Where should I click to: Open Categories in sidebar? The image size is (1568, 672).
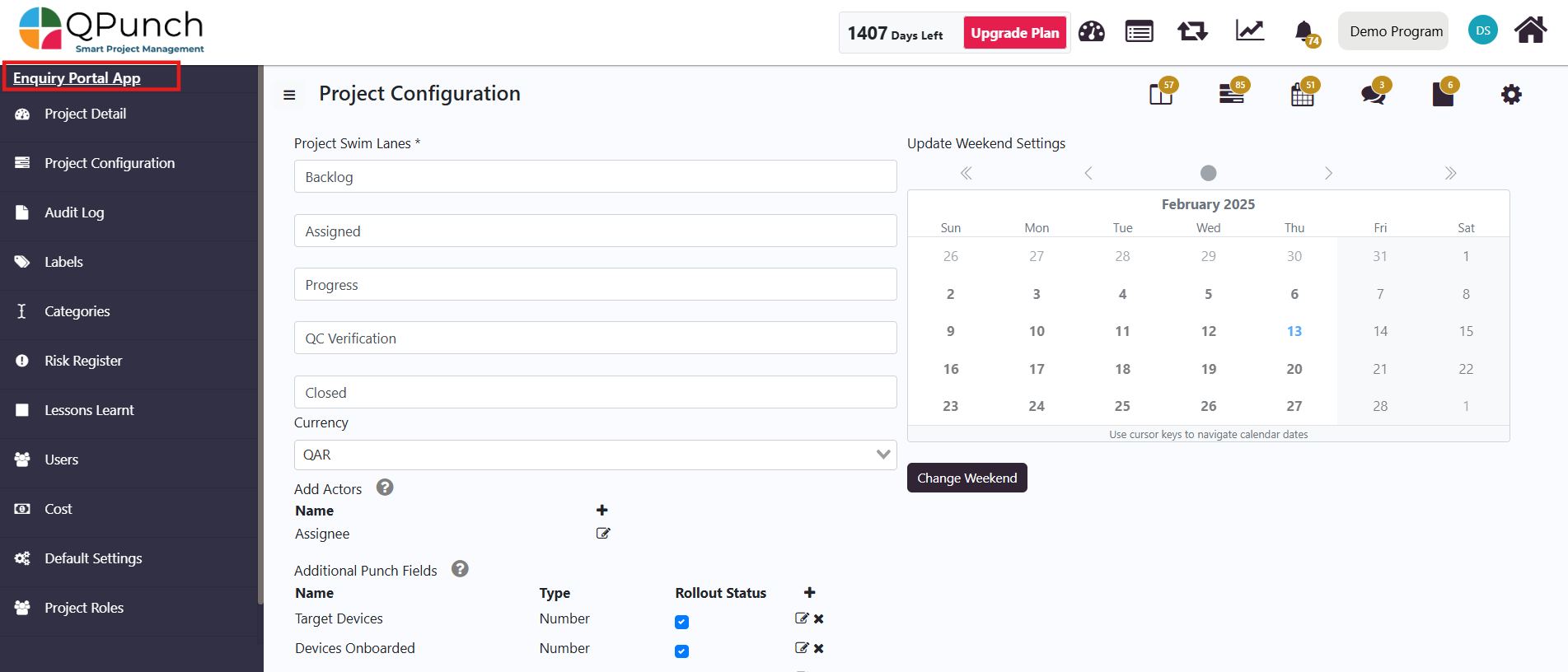point(129,311)
